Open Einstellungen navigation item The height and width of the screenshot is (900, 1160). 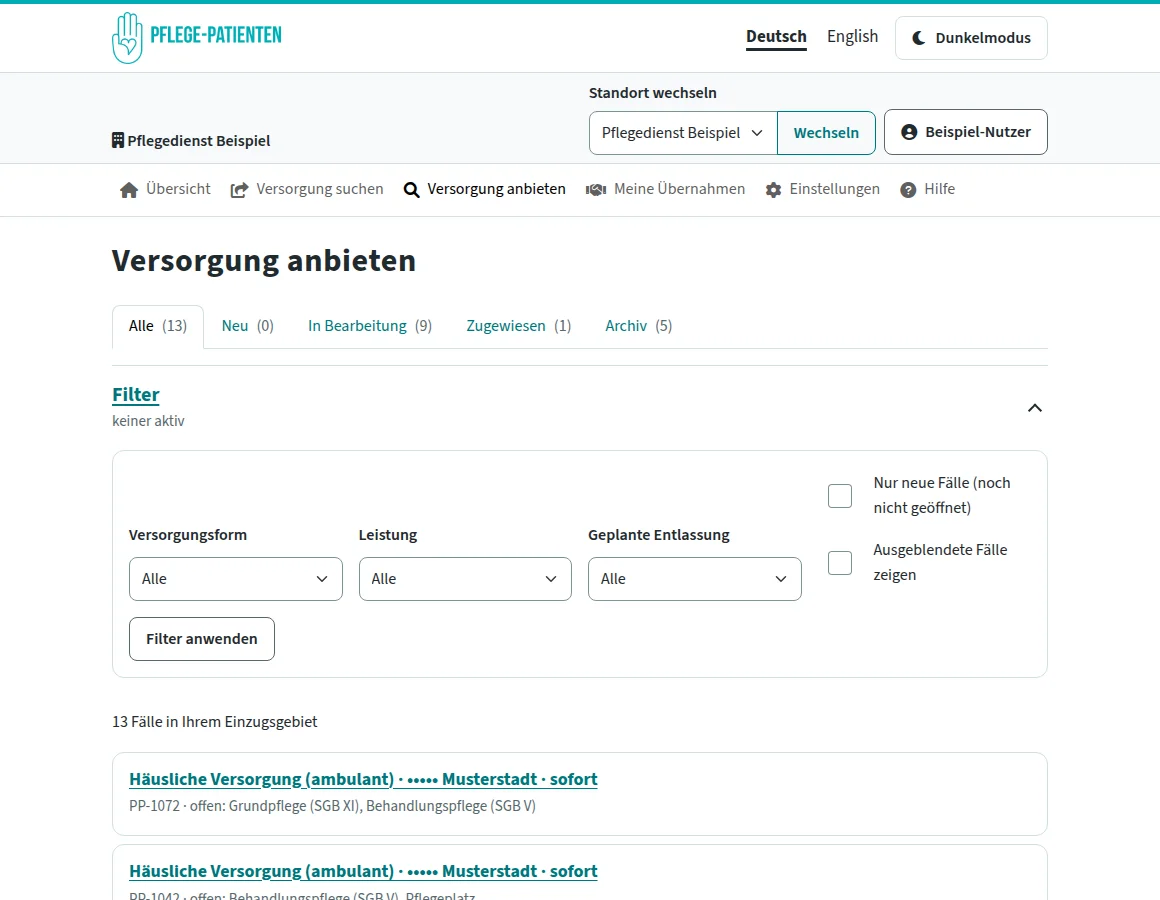tap(823, 189)
